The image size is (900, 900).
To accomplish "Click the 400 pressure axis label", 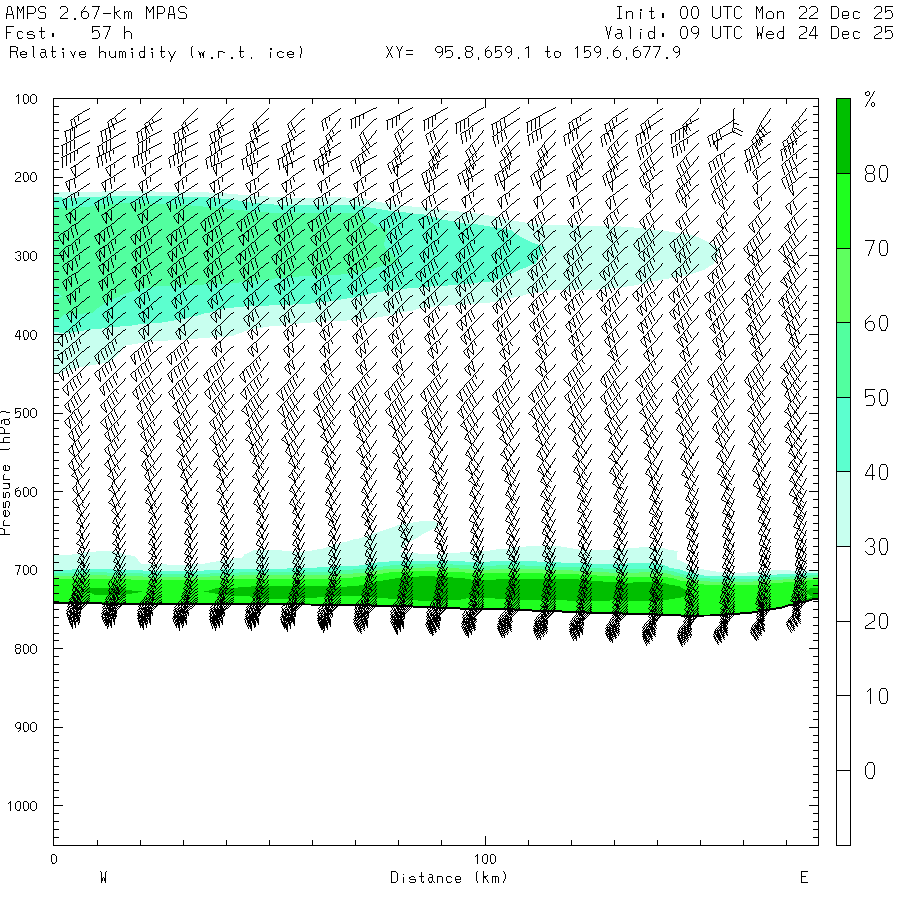I will tap(26, 335).
